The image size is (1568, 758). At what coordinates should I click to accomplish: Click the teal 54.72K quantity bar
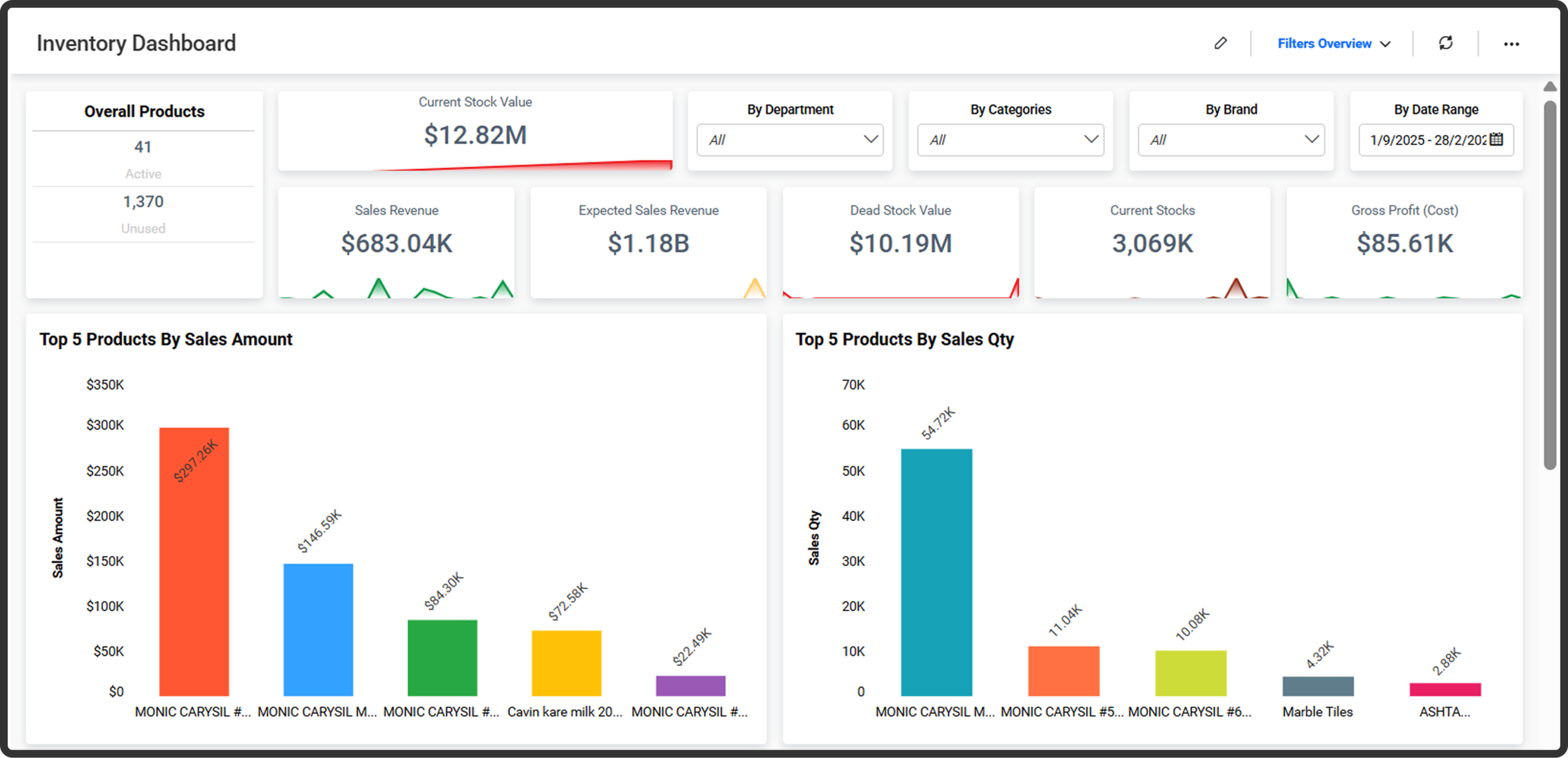(937, 572)
